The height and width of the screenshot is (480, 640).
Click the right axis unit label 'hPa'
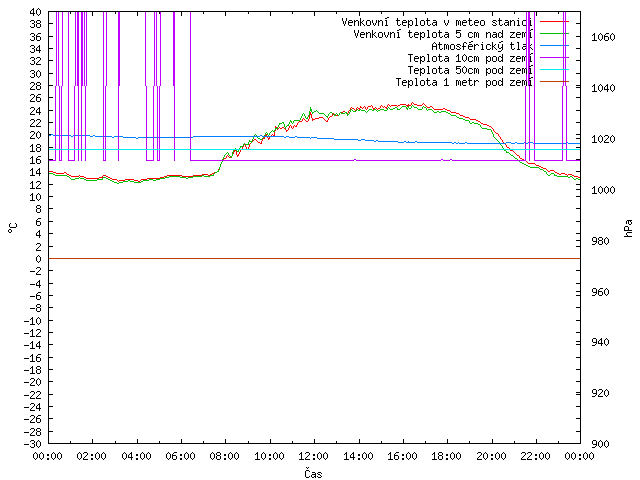[628, 228]
